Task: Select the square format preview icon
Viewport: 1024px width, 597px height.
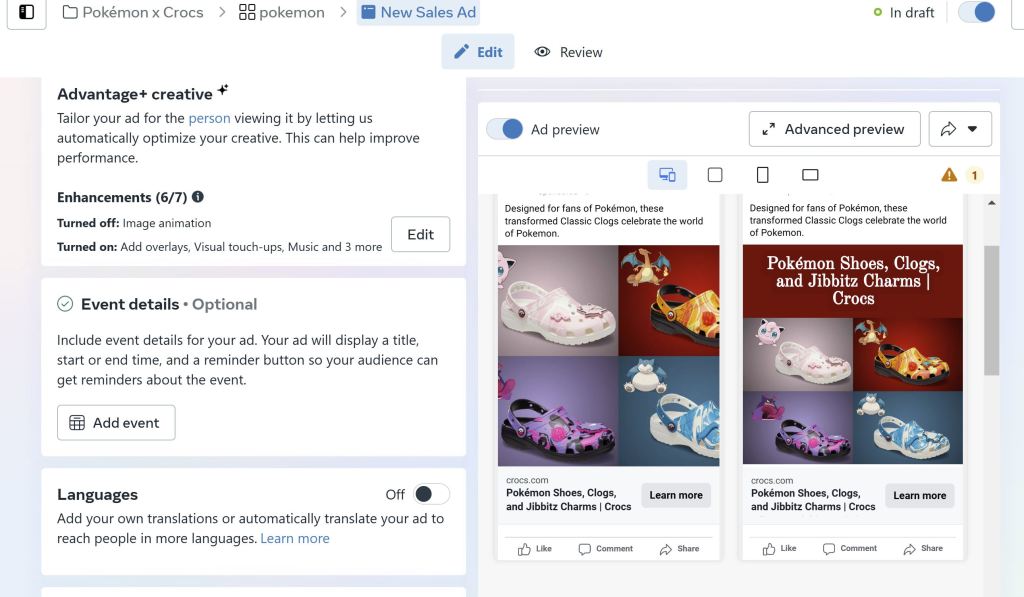Action: pyautogui.click(x=715, y=175)
